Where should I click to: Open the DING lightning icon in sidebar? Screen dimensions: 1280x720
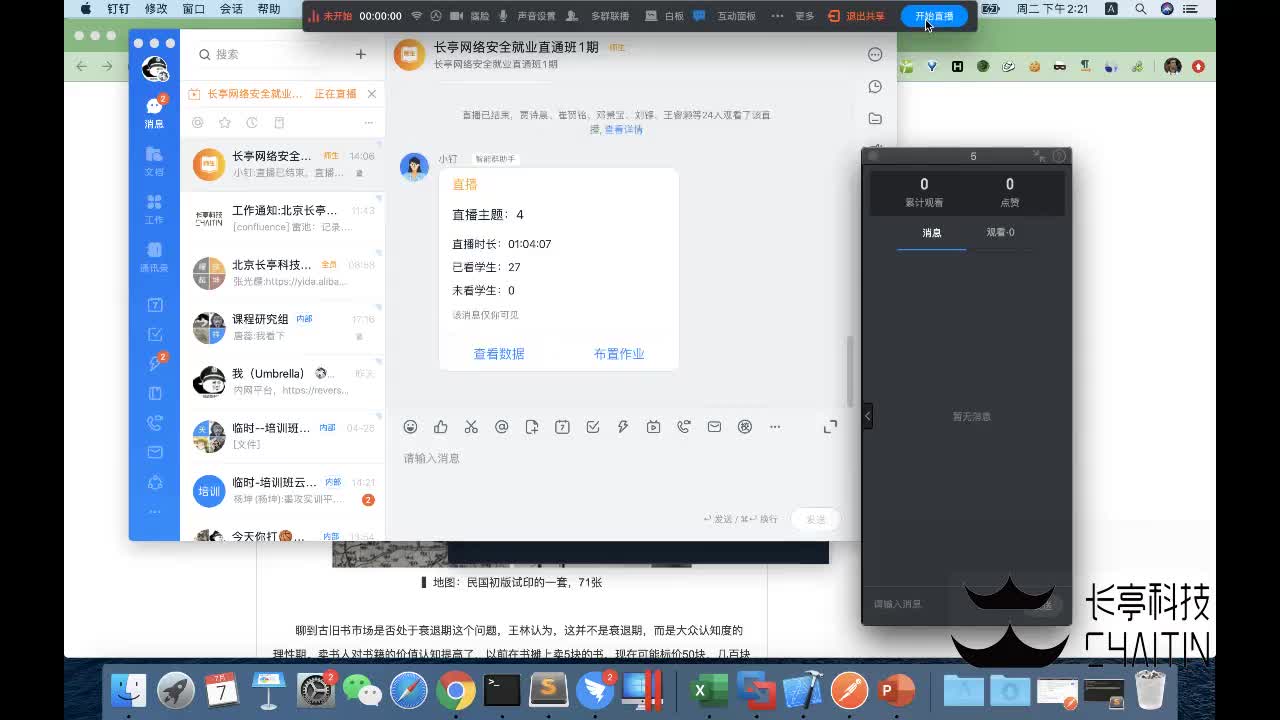click(x=155, y=363)
